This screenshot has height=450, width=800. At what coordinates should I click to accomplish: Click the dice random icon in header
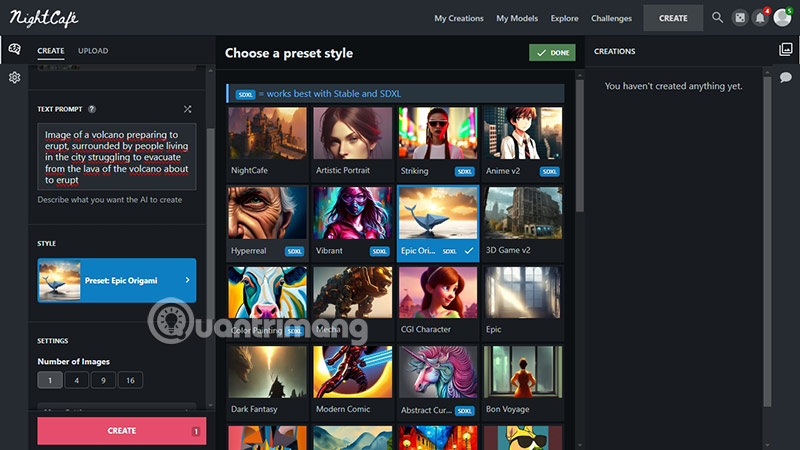740,18
